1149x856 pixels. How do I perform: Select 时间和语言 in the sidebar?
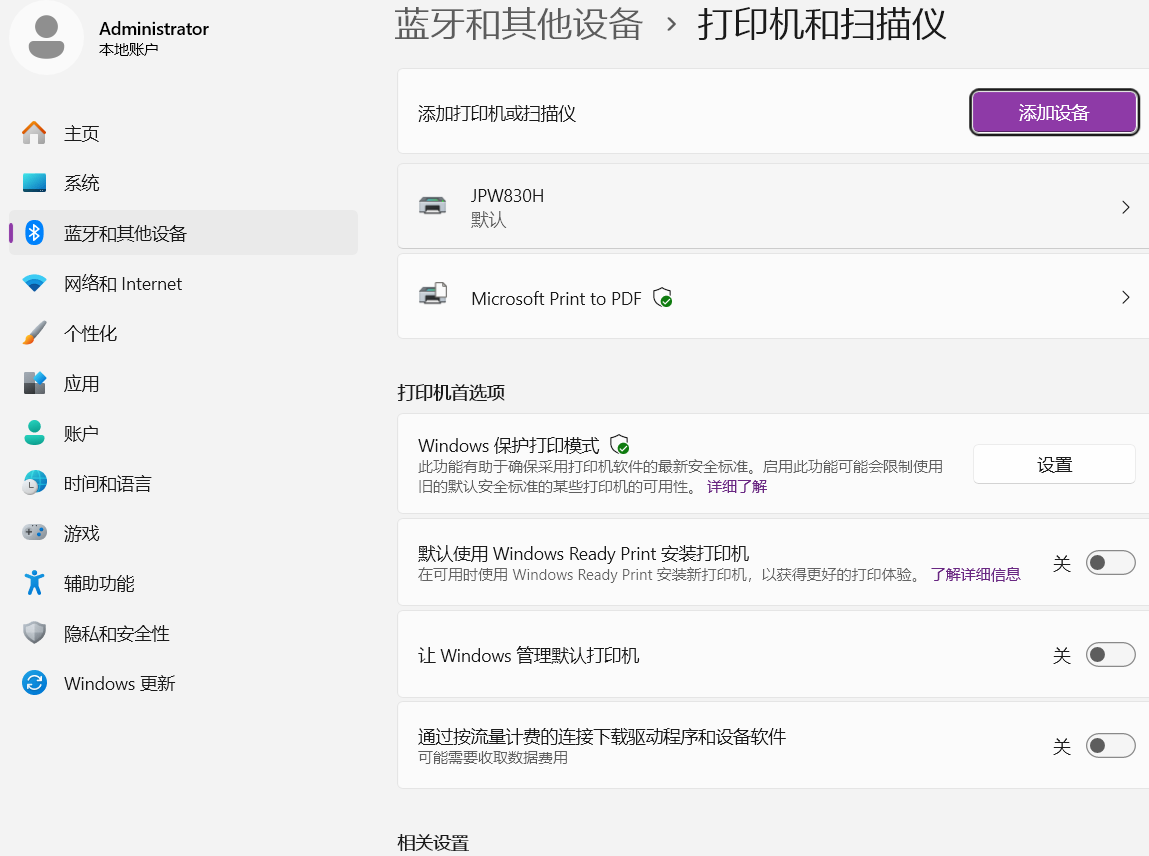(x=183, y=483)
